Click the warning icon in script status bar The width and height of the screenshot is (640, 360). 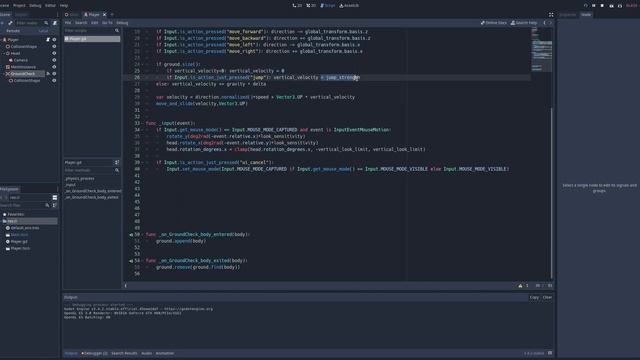(520, 286)
